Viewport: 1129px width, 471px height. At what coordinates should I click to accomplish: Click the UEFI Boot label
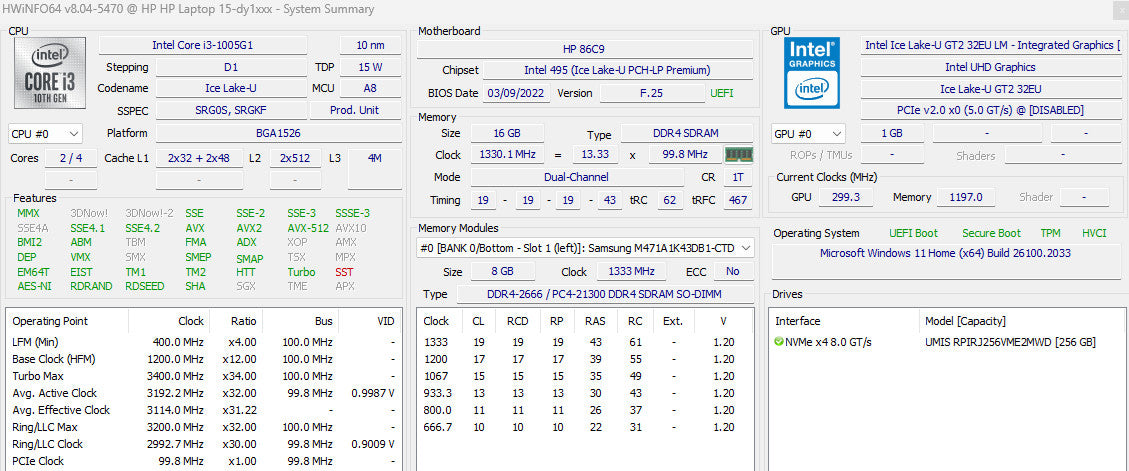pos(913,233)
